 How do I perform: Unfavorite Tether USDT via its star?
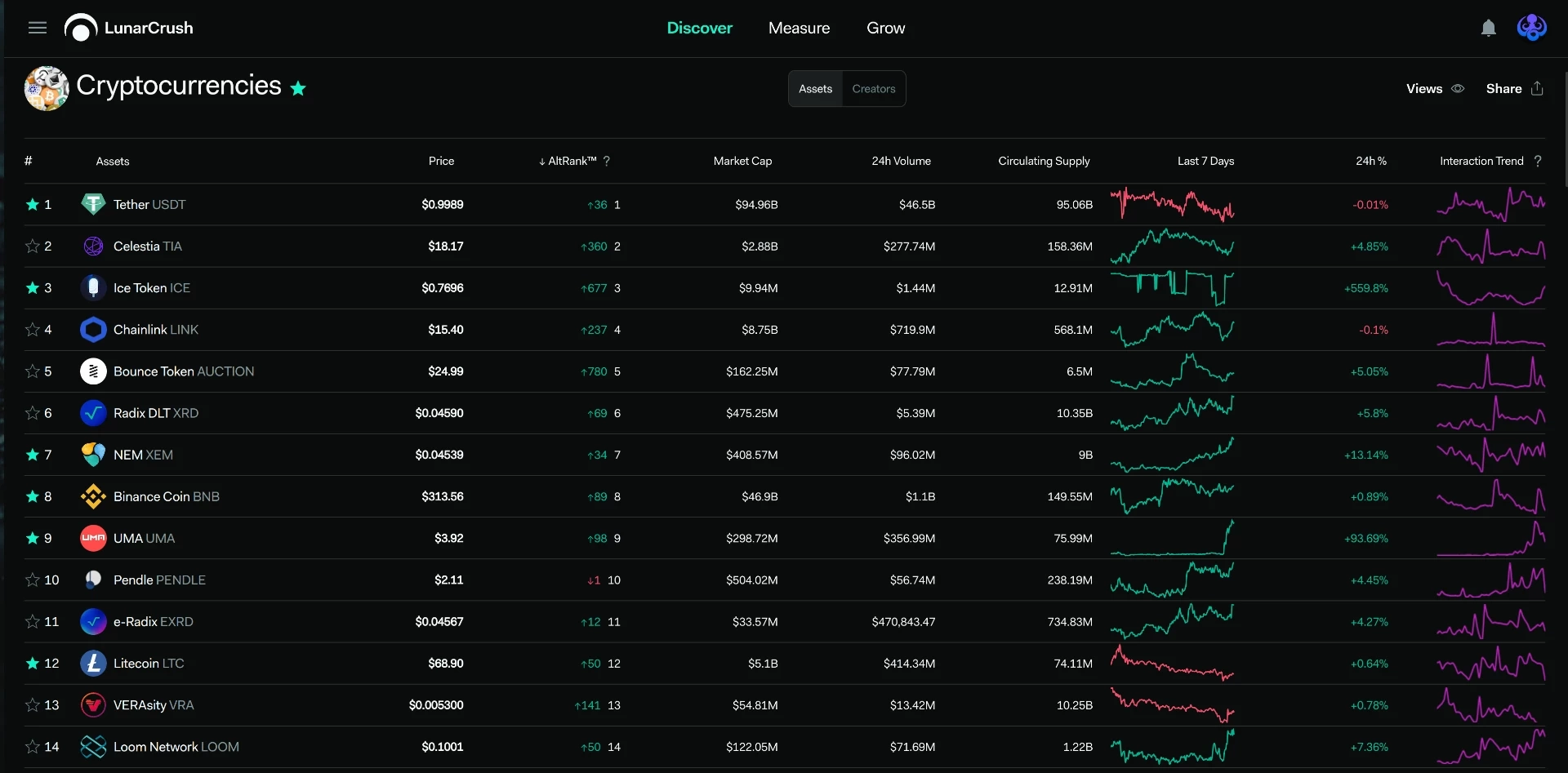click(33, 204)
